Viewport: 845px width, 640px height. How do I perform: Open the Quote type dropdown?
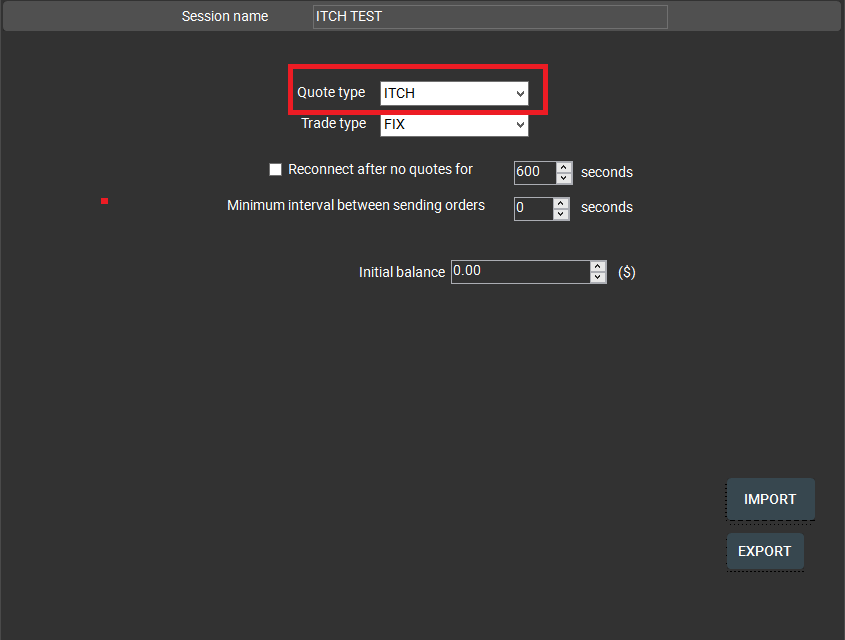point(454,93)
